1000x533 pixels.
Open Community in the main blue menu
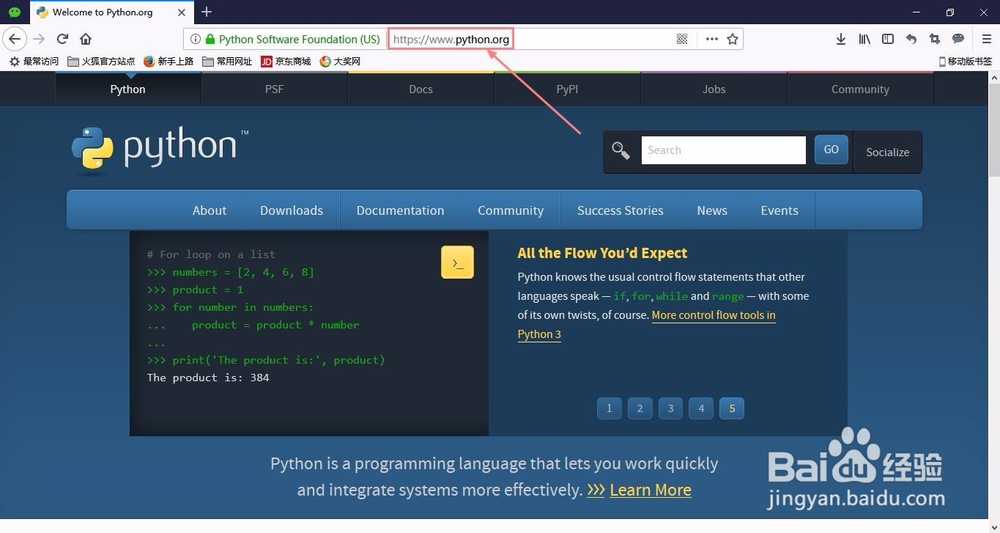(511, 210)
